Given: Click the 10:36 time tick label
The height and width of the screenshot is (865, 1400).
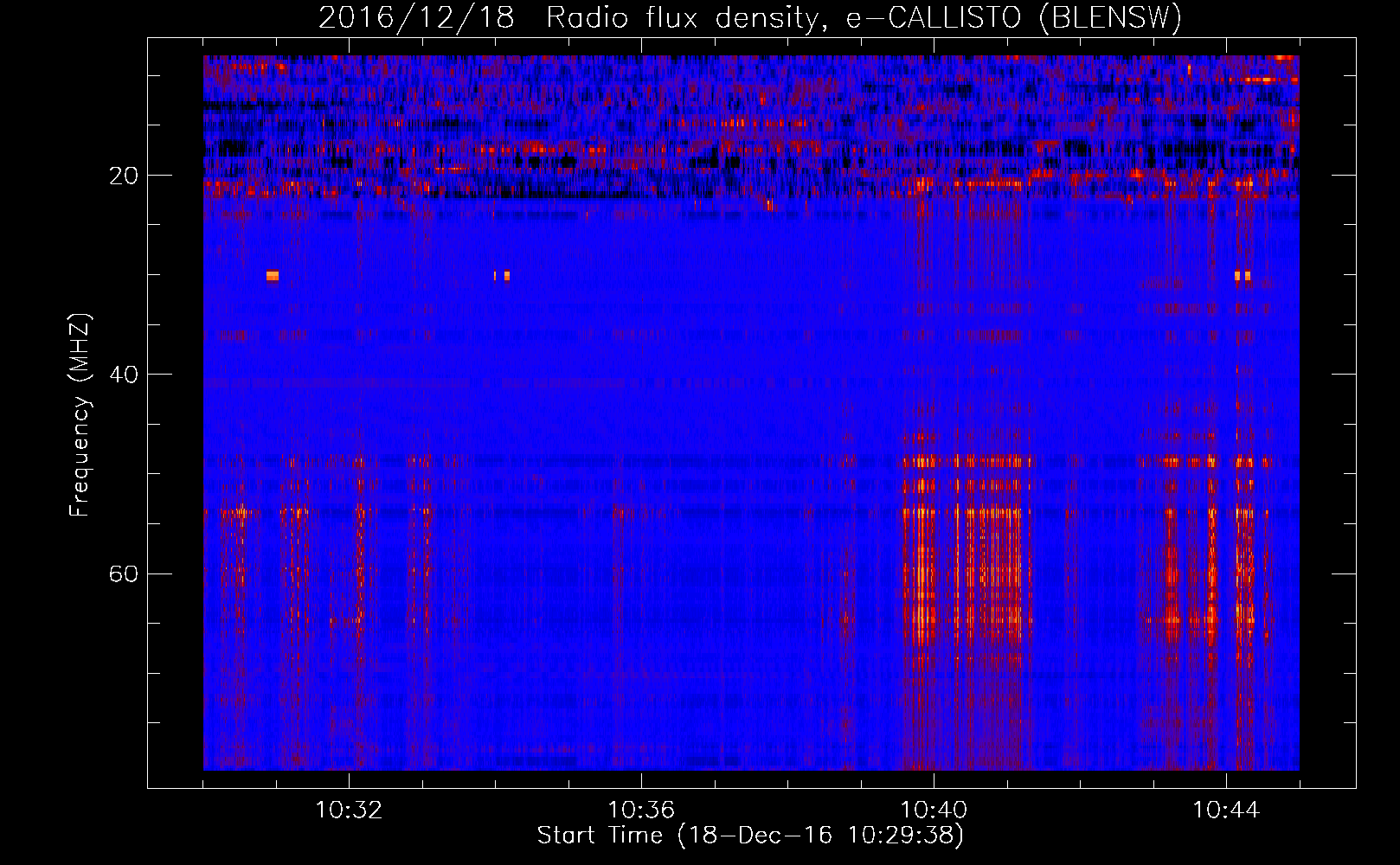Looking at the screenshot, I should [x=641, y=811].
